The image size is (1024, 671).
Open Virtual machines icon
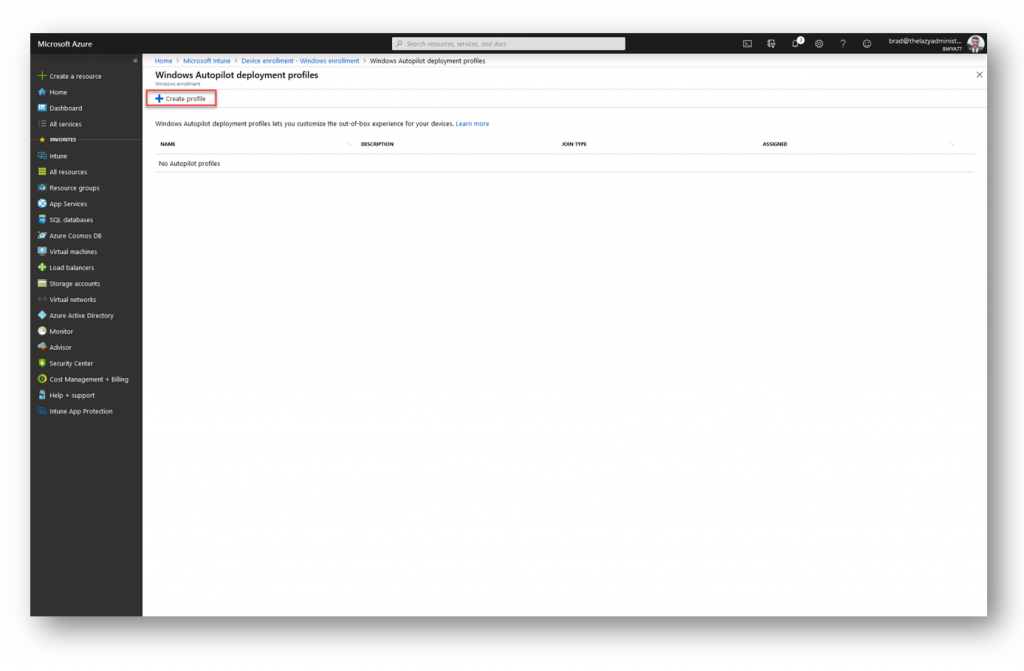pyautogui.click(x=42, y=252)
